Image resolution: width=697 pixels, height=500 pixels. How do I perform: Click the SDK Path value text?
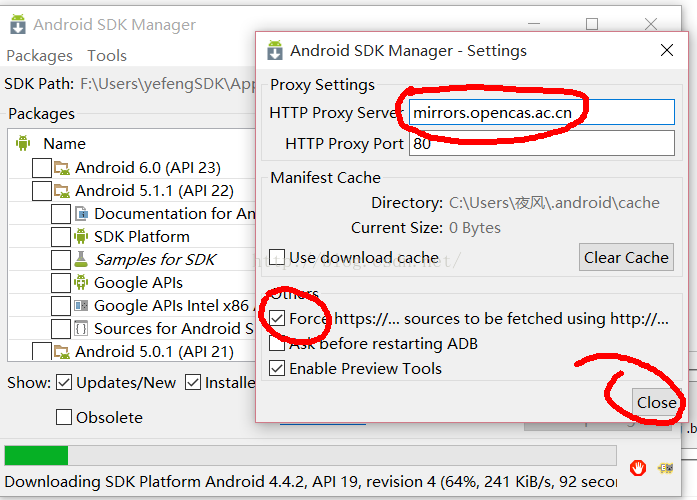pyautogui.click(x=168, y=84)
